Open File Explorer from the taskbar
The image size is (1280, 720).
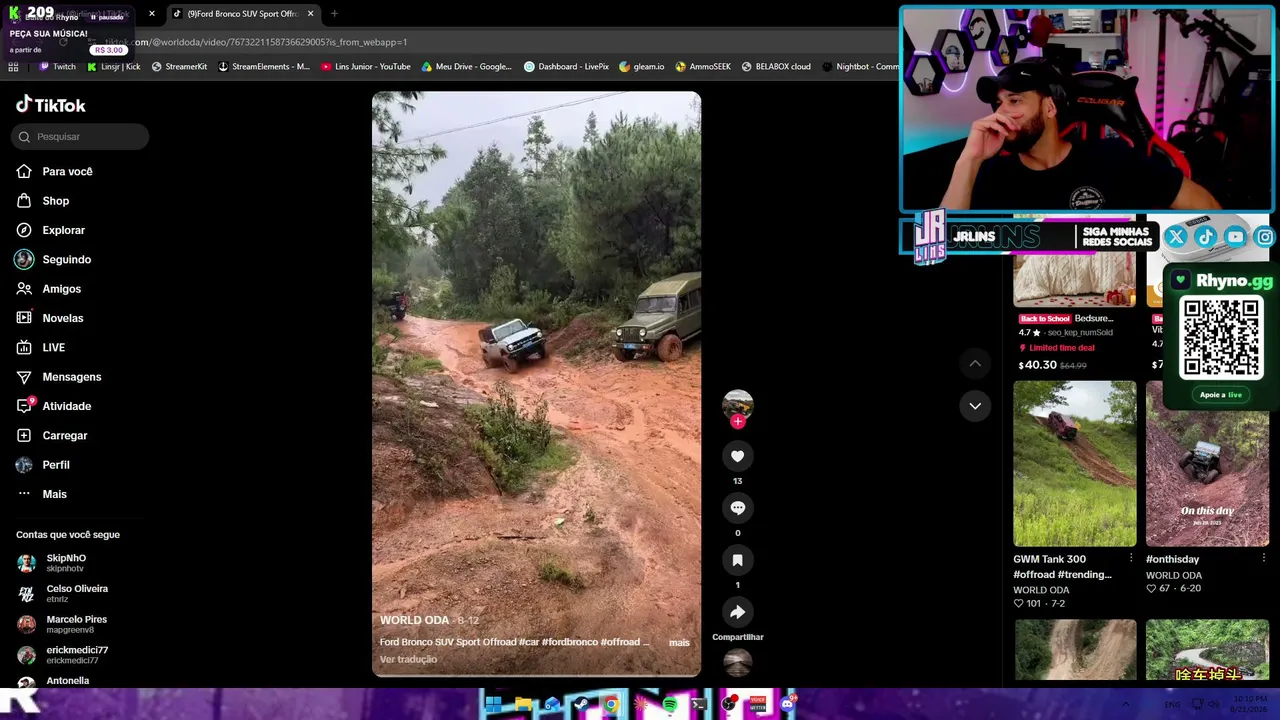coord(522,704)
